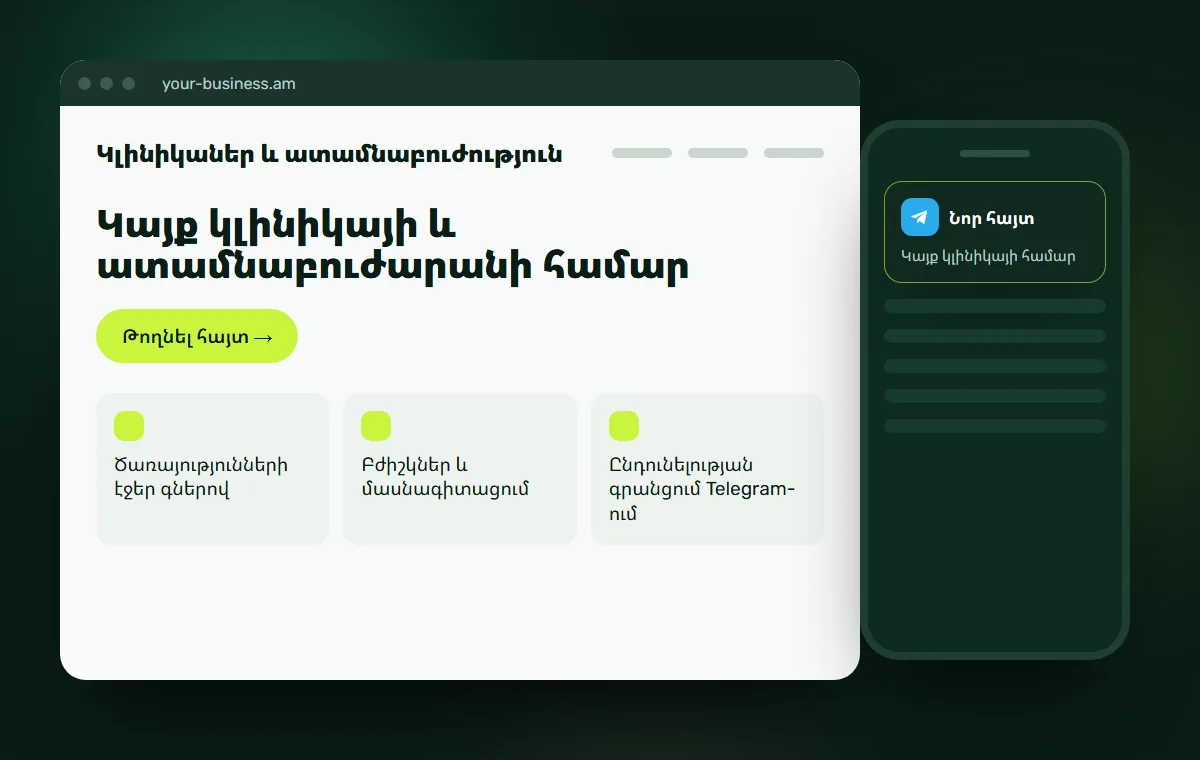Click the Կլինիկաներ և ատամնաբուժություն site title
Image resolution: width=1200 pixels, height=760 pixels.
[x=329, y=154]
